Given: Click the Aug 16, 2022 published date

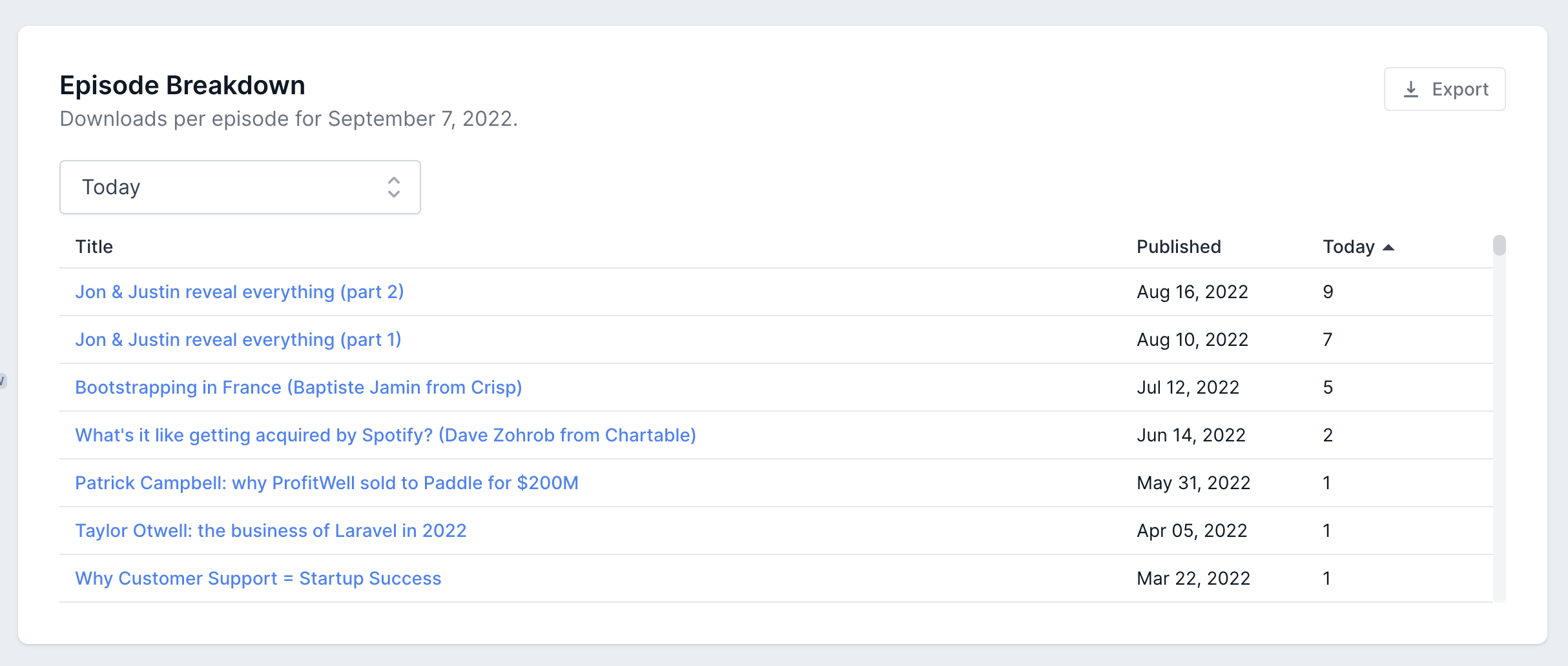Looking at the screenshot, I should [1192, 292].
